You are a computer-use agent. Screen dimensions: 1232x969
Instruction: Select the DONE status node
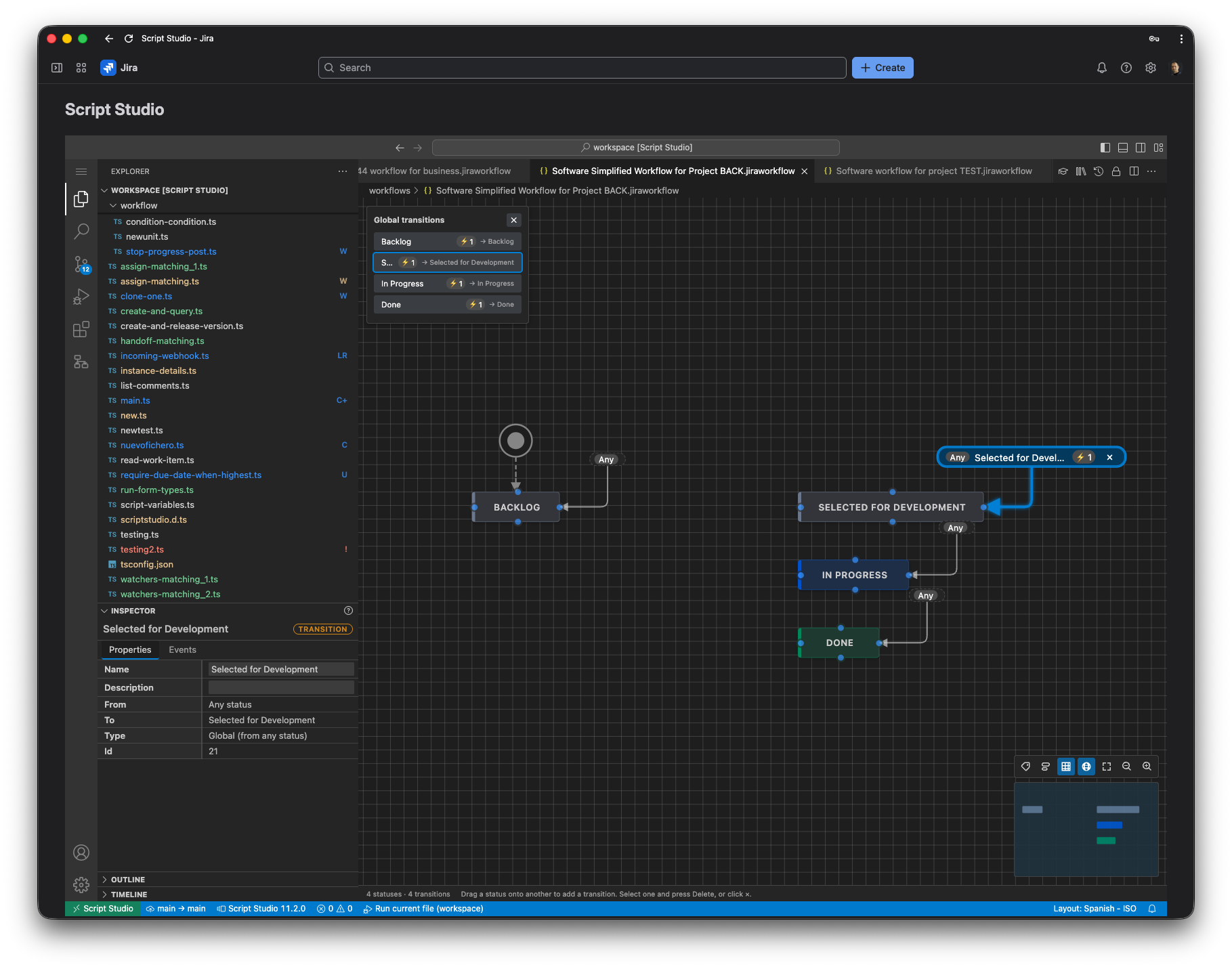[x=839, y=643]
